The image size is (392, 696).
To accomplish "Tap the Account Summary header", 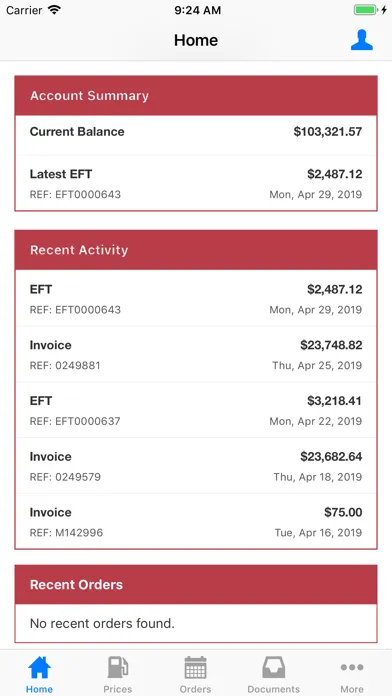I will (x=196, y=95).
